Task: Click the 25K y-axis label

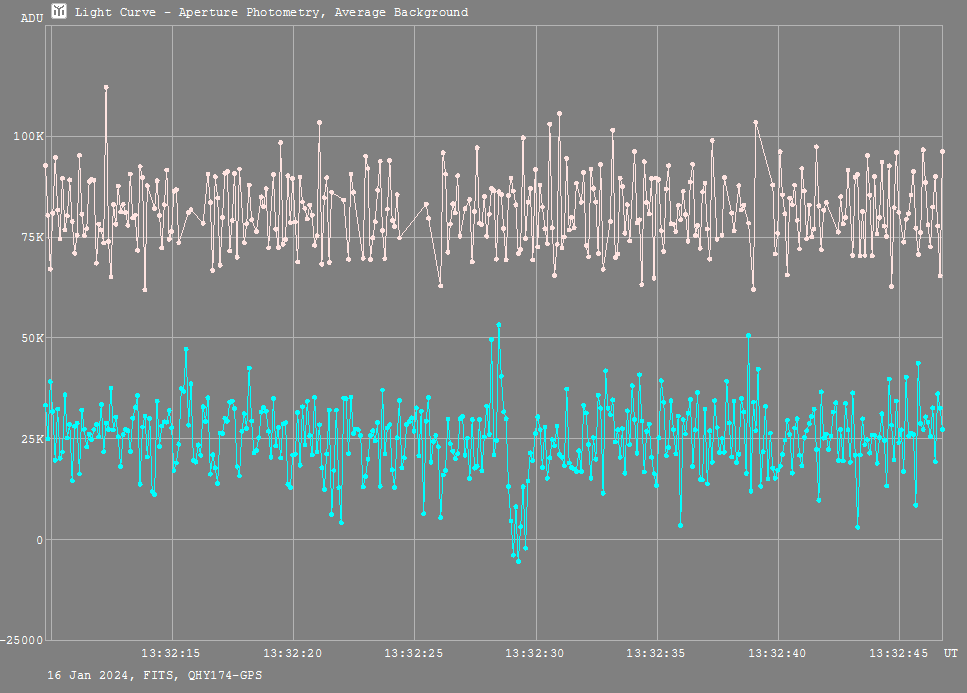Action: [x=32, y=439]
